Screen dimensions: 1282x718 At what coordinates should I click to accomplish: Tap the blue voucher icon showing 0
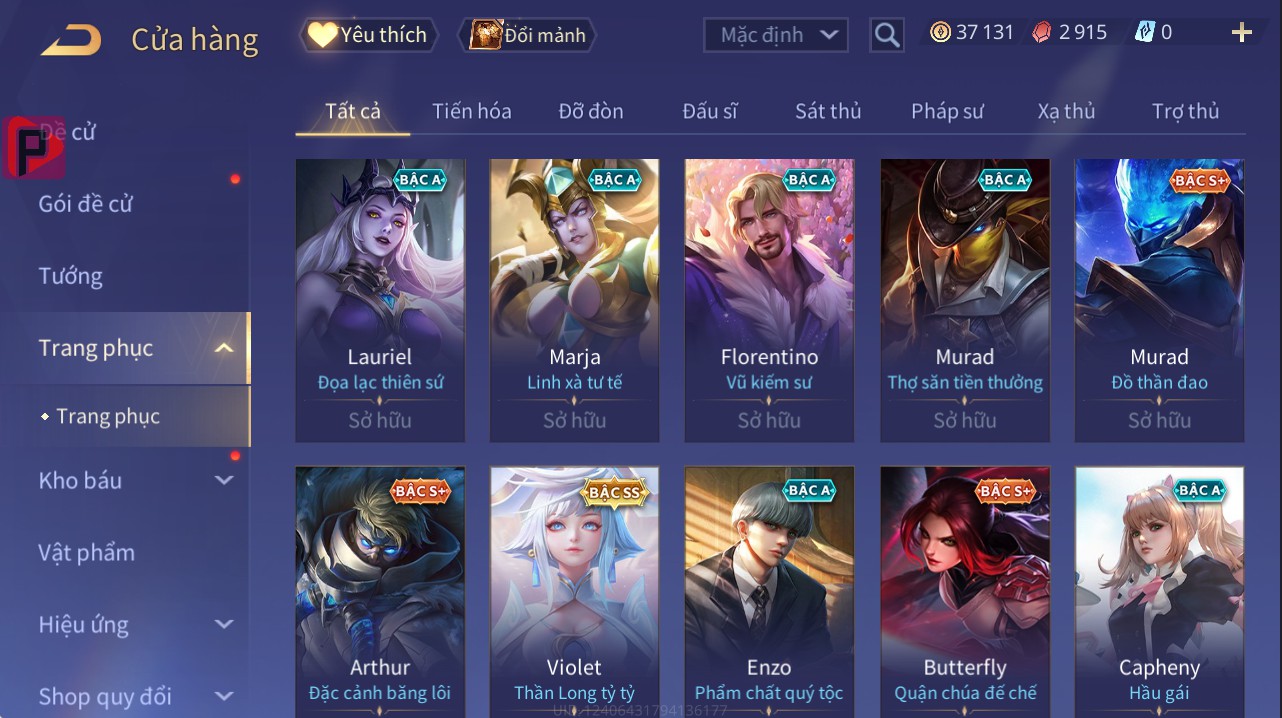click(1145, 32)
